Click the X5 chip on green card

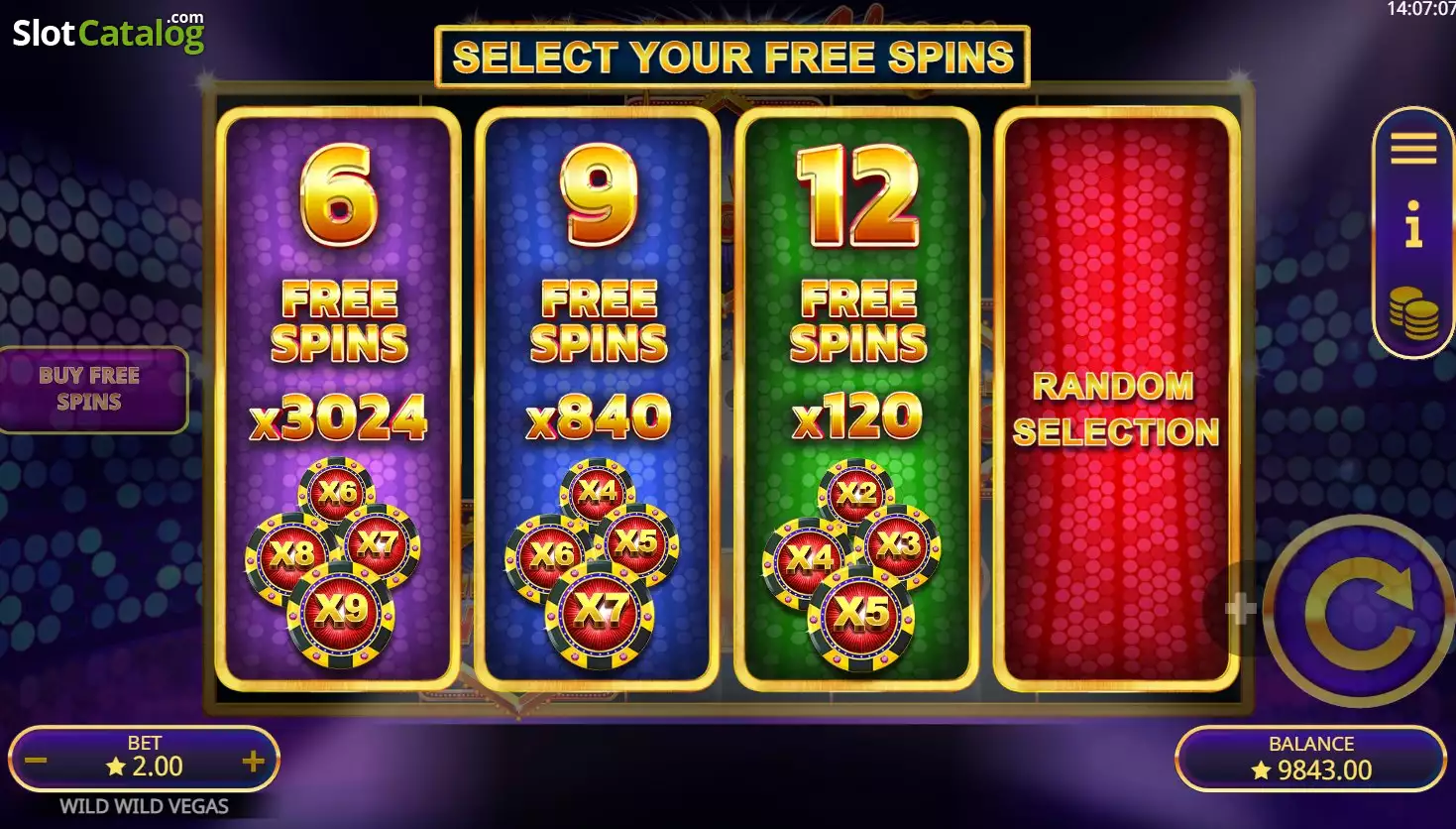click(x=860, y=614)
